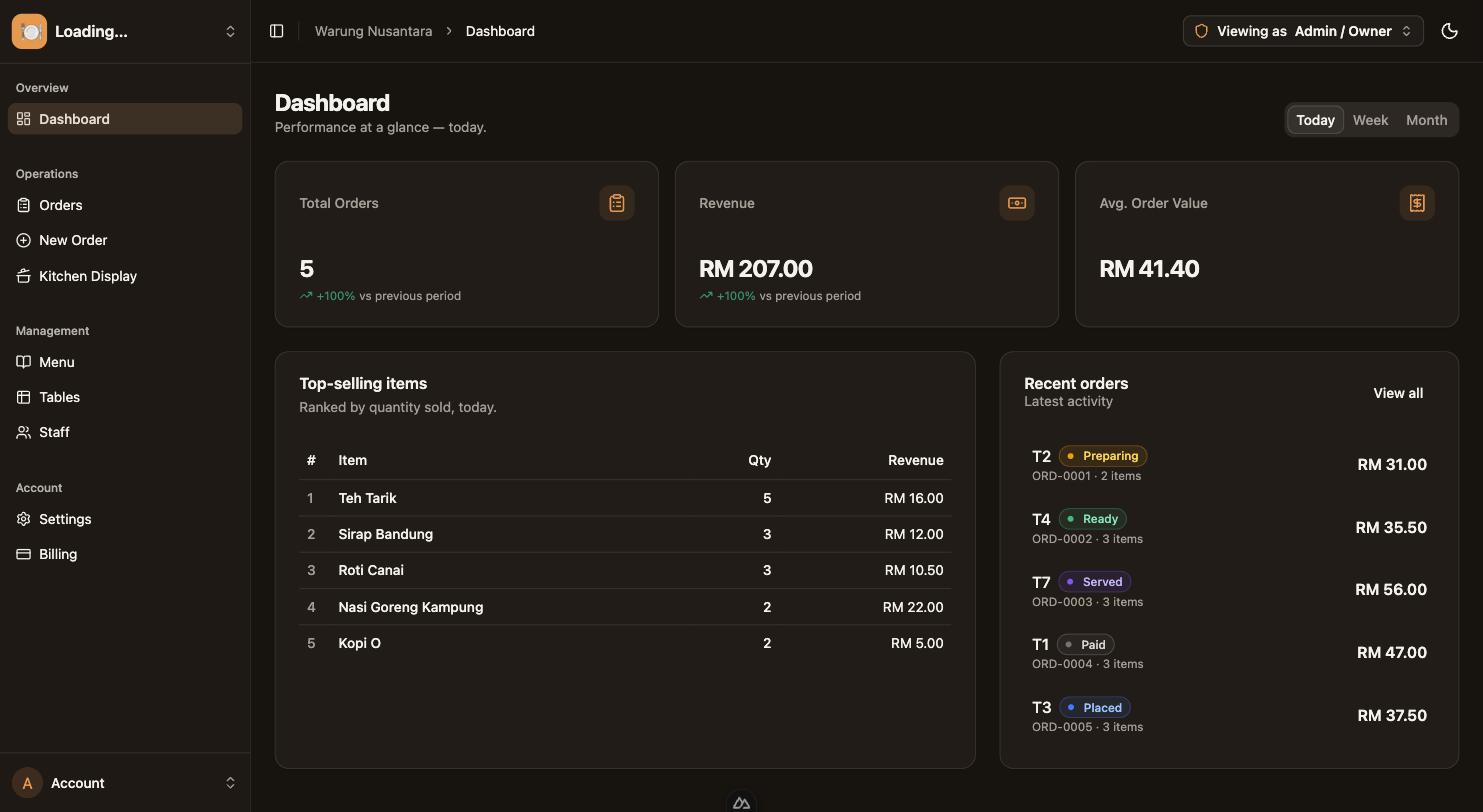Click the RM 207.00 revenue value
This screenshot has height=812, width=1483.
tap(756, 269)
